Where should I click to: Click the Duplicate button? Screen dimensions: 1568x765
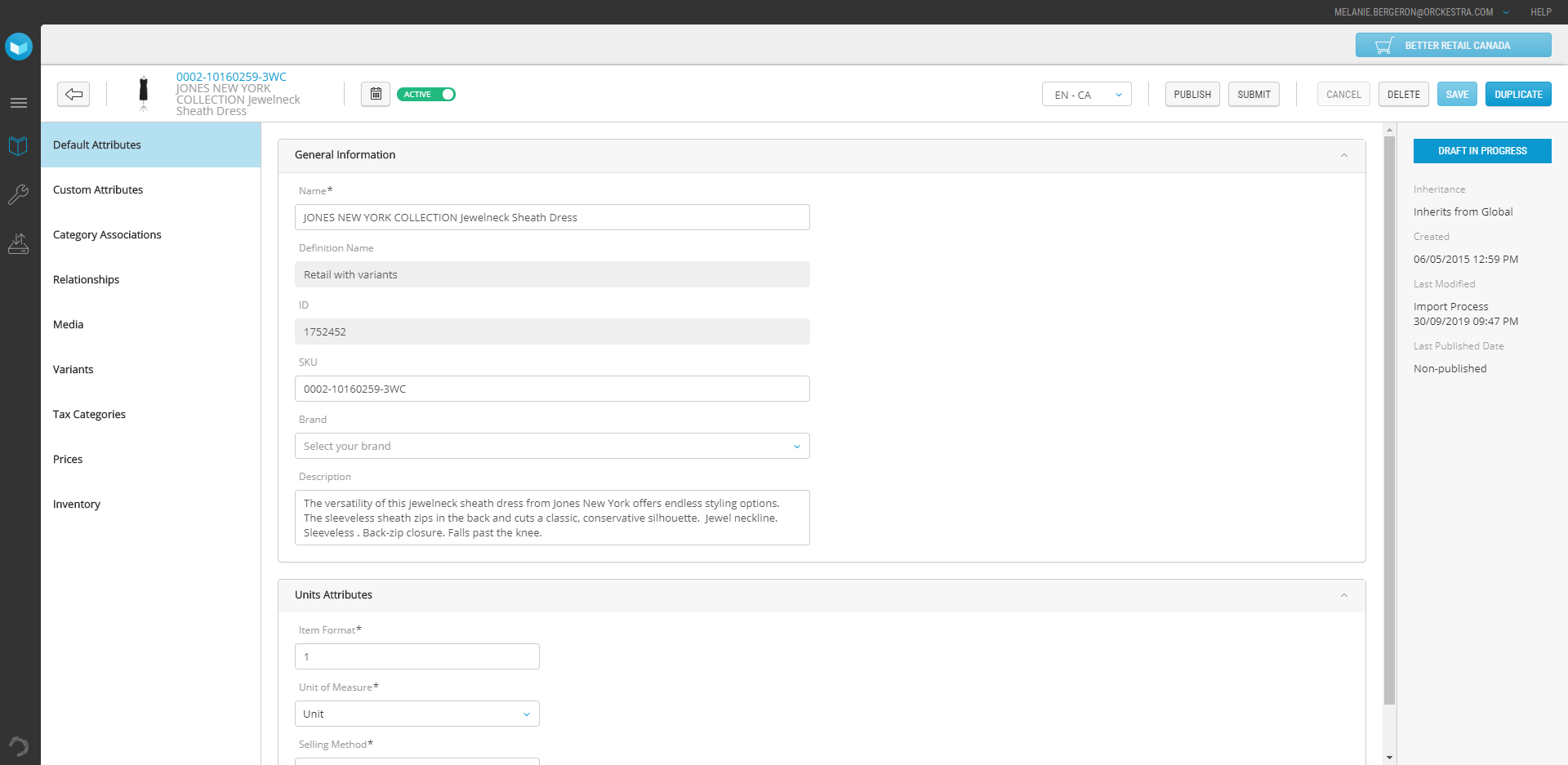point(1518,95)
